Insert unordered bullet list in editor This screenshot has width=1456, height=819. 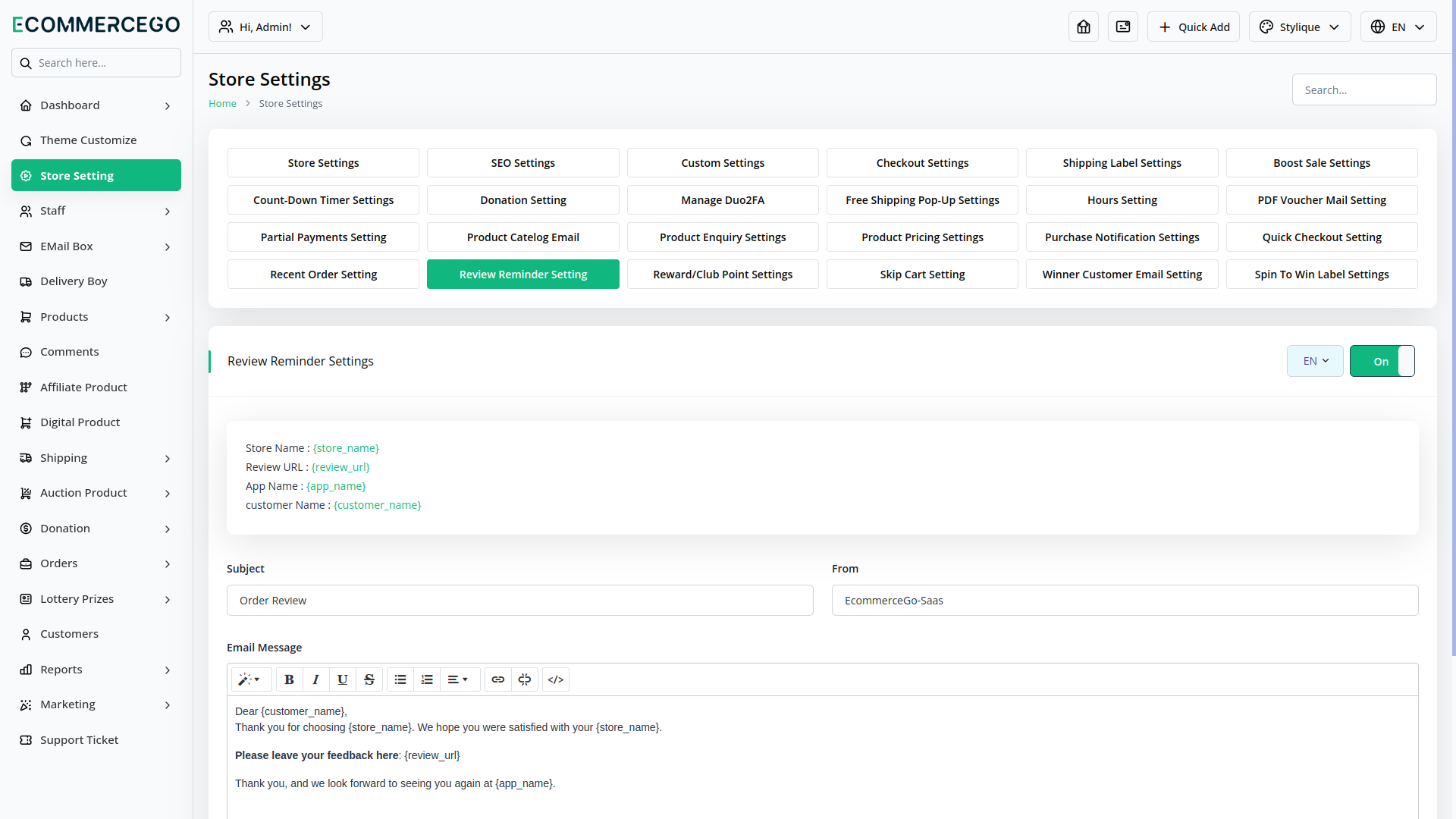[x=400, y=679]
